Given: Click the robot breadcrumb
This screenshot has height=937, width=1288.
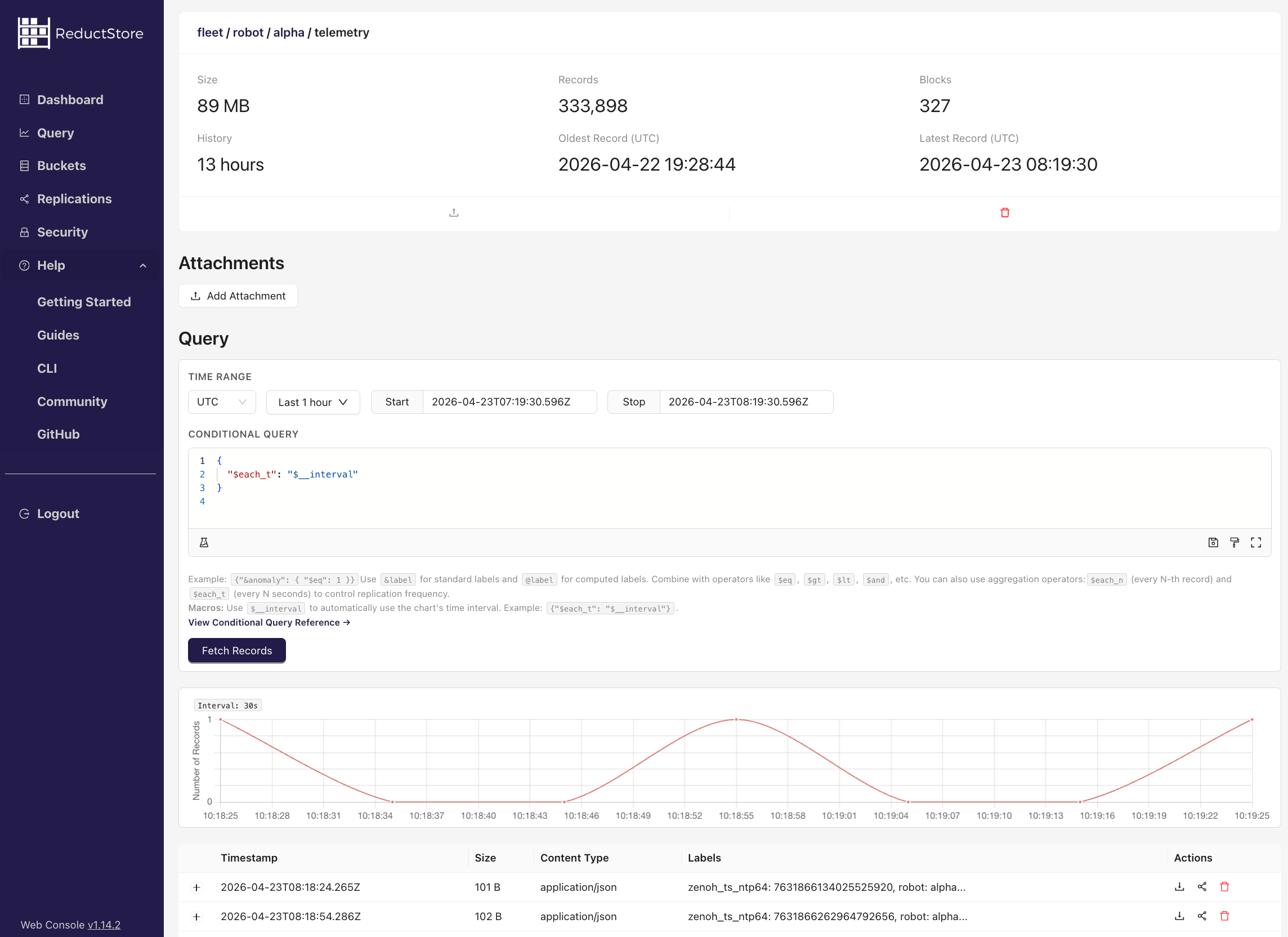Looking at the screenshot, I should click(x=248, y=33).
